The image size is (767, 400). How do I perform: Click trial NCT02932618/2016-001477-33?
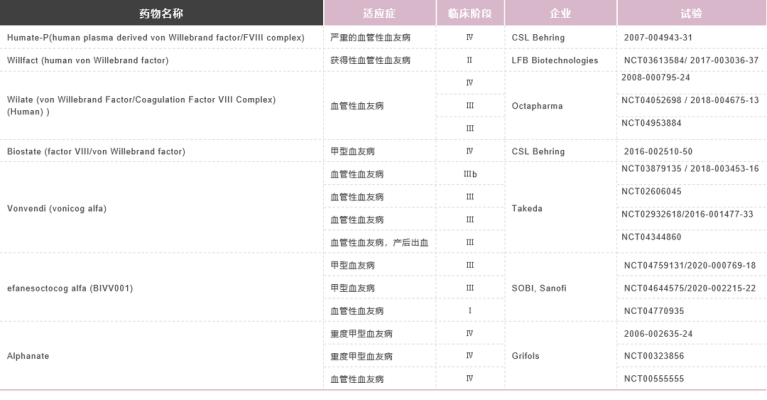pyautogui.click(x=687, y=214)
